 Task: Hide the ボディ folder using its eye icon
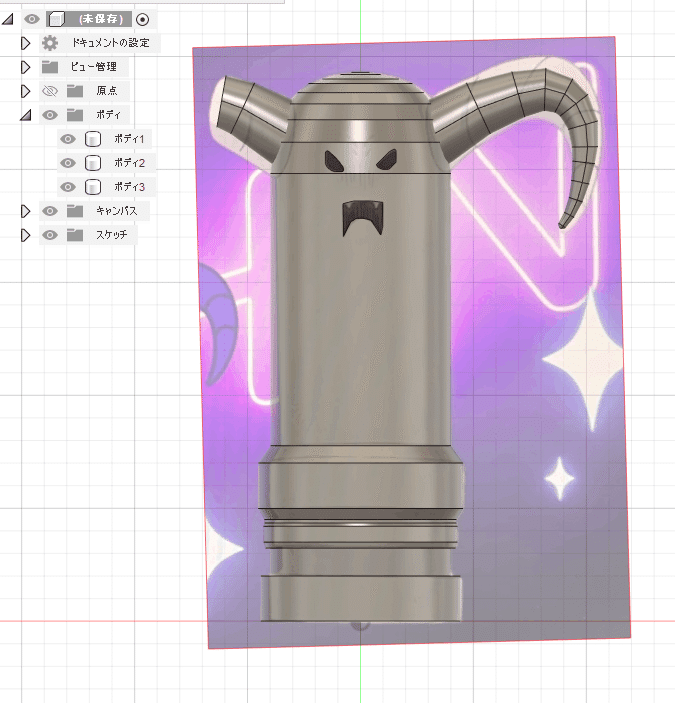50,115
